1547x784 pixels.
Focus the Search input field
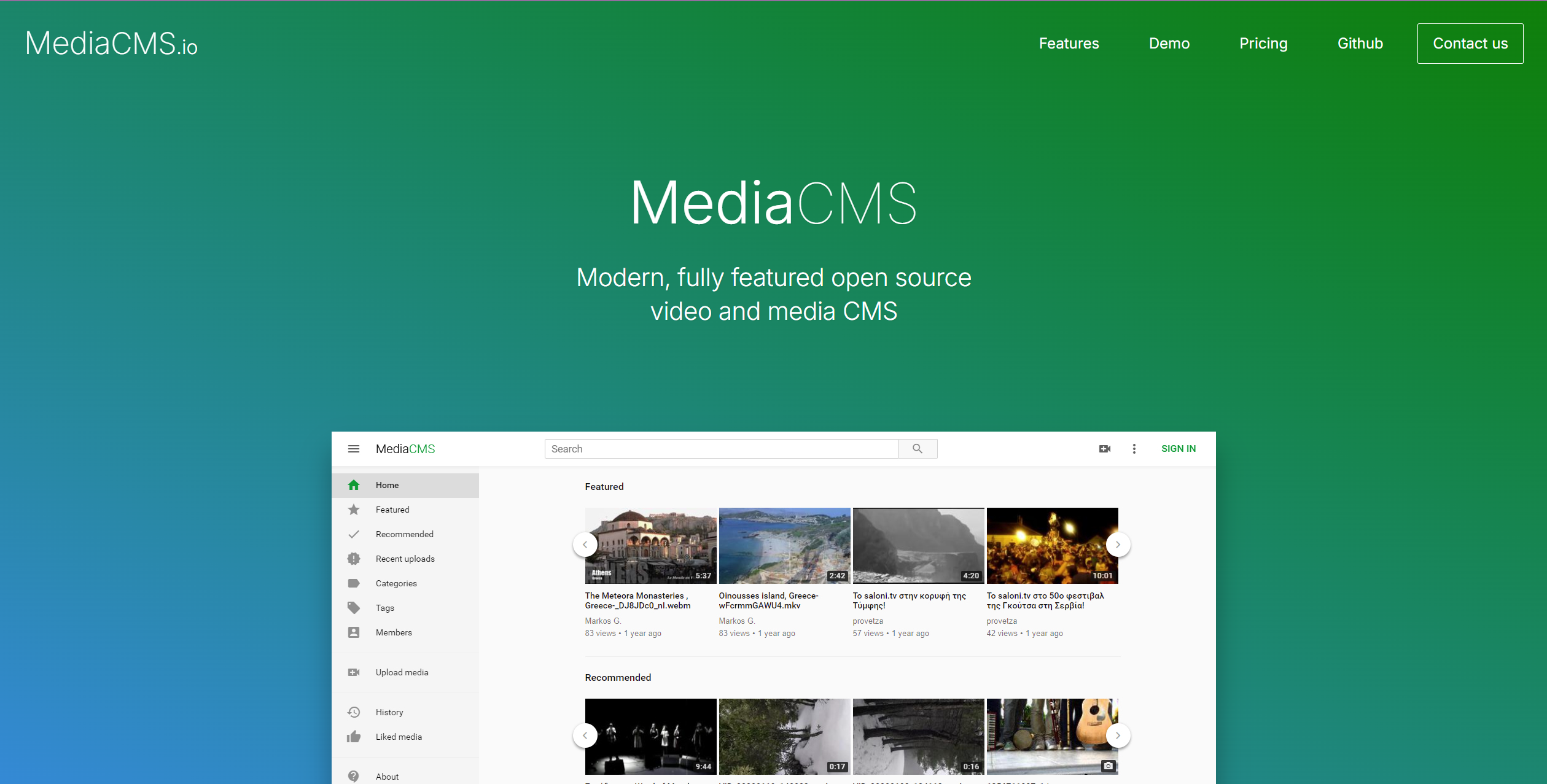(721, 449)
